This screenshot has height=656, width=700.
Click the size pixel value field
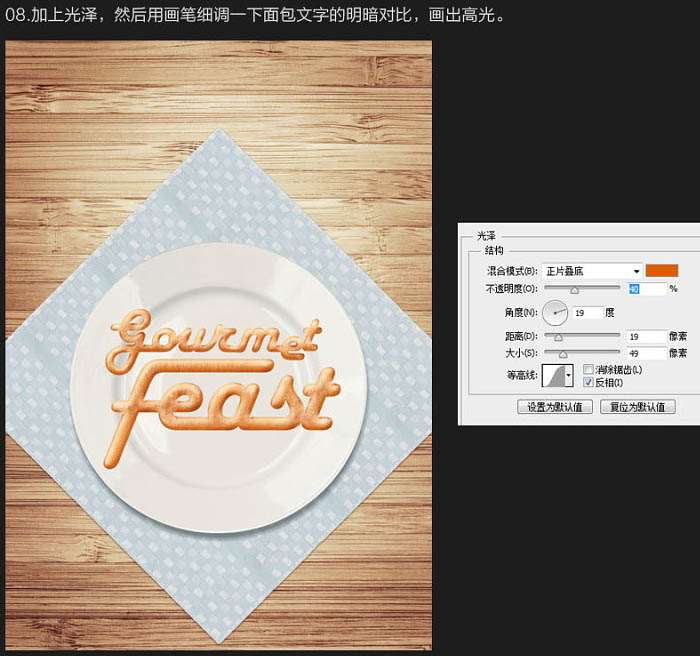646,354
